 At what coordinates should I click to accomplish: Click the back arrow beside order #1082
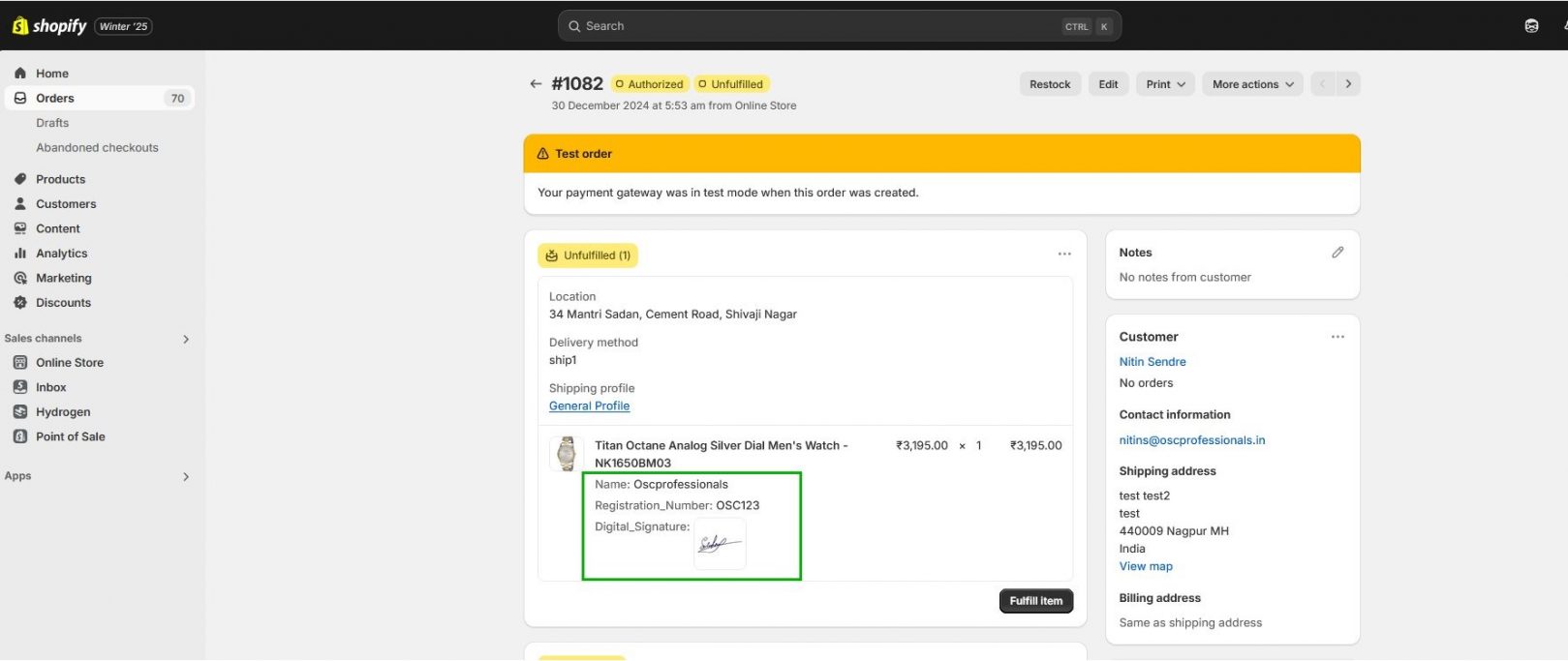(x=536, y=84)
